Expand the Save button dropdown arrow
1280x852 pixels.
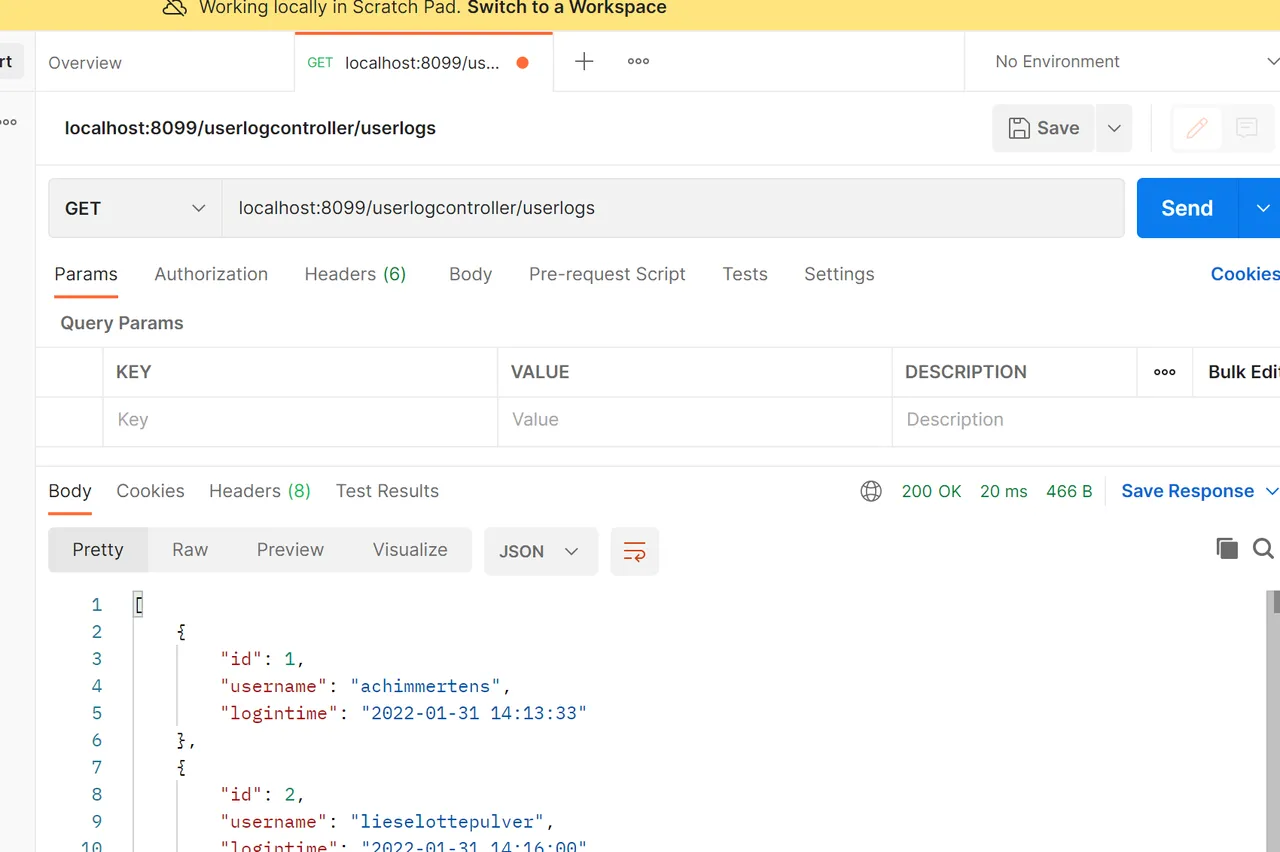[x=1114, y=128]
